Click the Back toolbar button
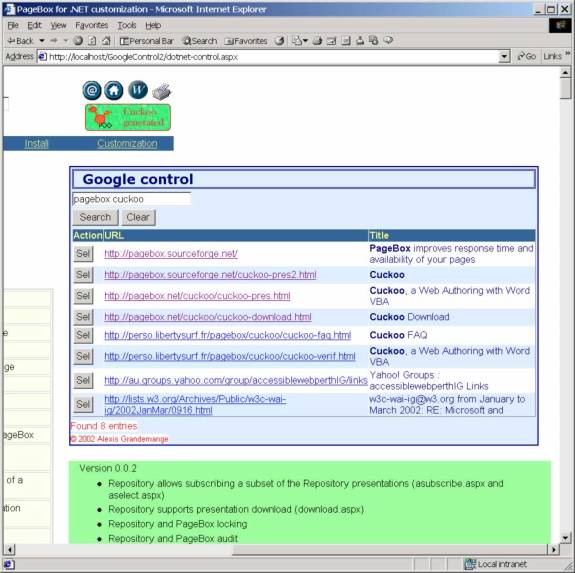 [21, 41]
